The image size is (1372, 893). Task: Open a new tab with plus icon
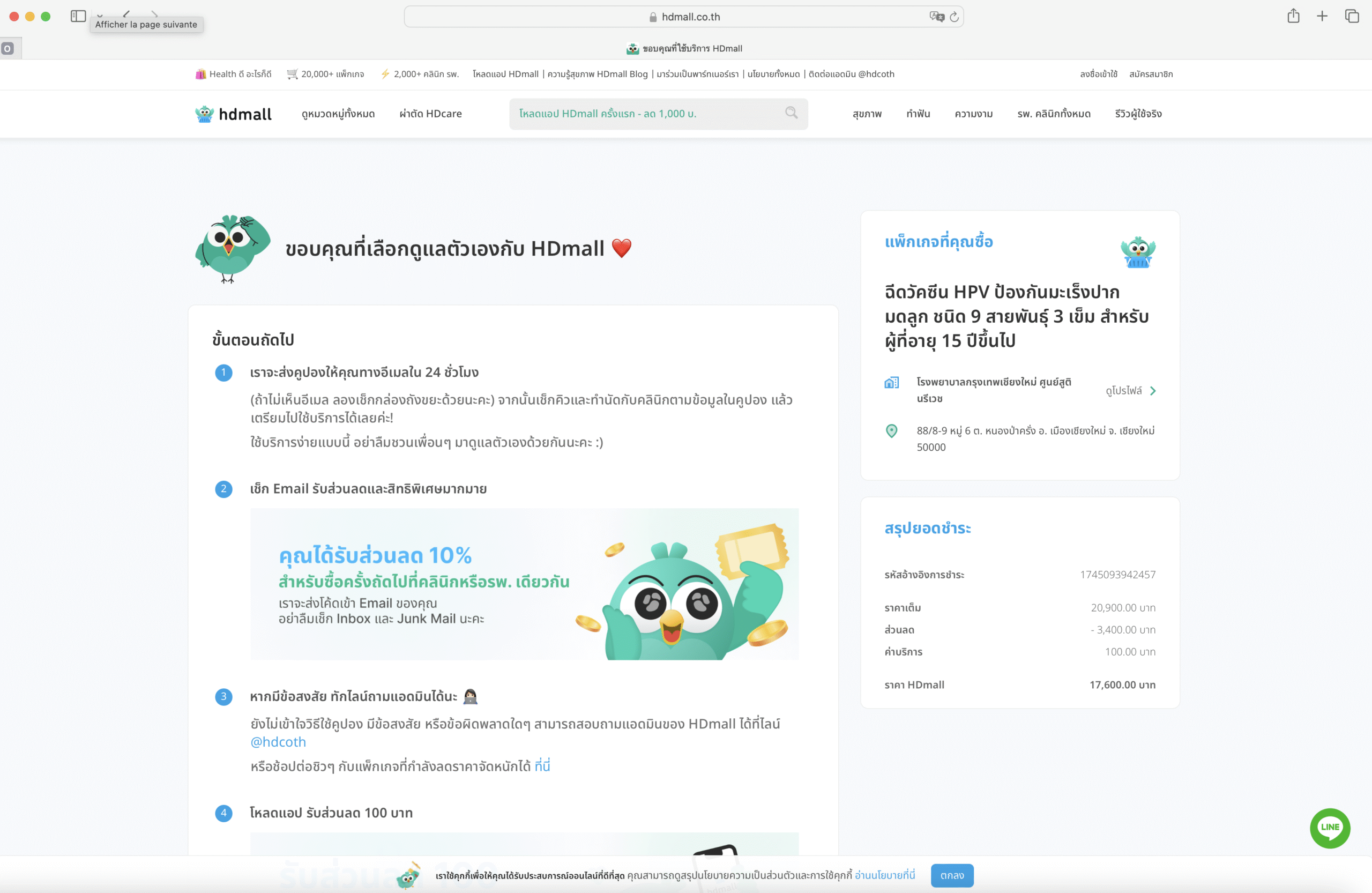(1322, 16)
